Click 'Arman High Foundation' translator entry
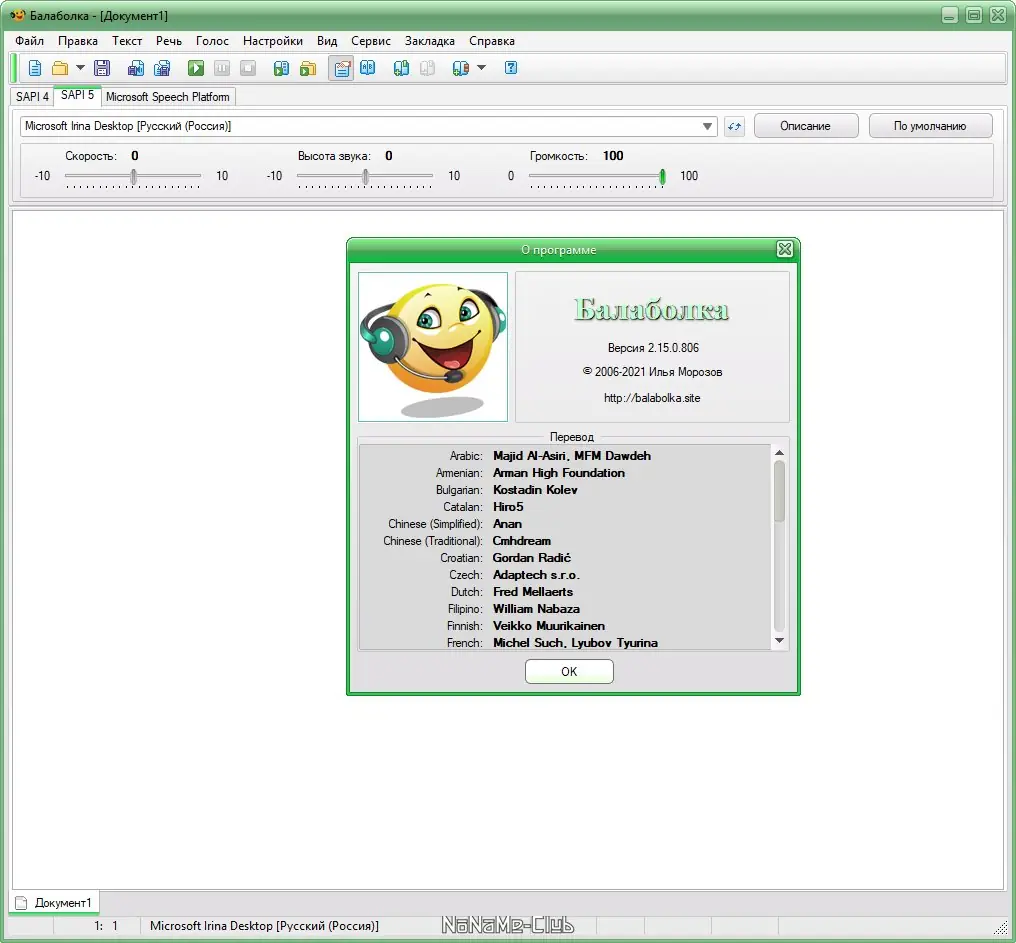The width and height of the screenshot is (1016, 943). pos(559,472)
